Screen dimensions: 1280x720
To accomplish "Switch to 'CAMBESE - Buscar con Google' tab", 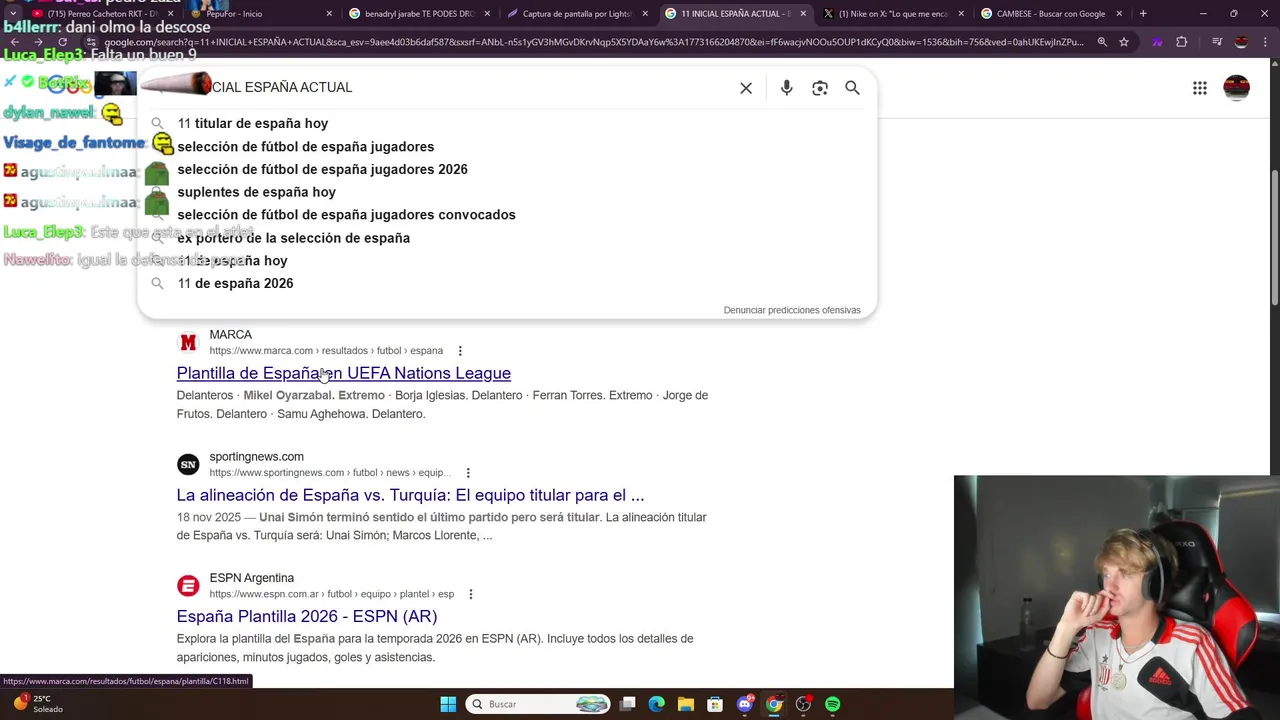I will click(1050, 14).
